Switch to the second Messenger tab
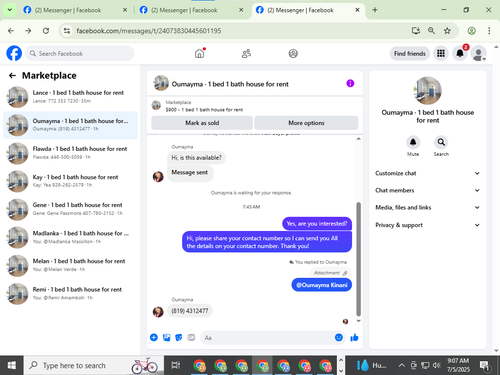The width and height of the screenshot is (500, 375). pyautogui.click(x=191, y=10)
